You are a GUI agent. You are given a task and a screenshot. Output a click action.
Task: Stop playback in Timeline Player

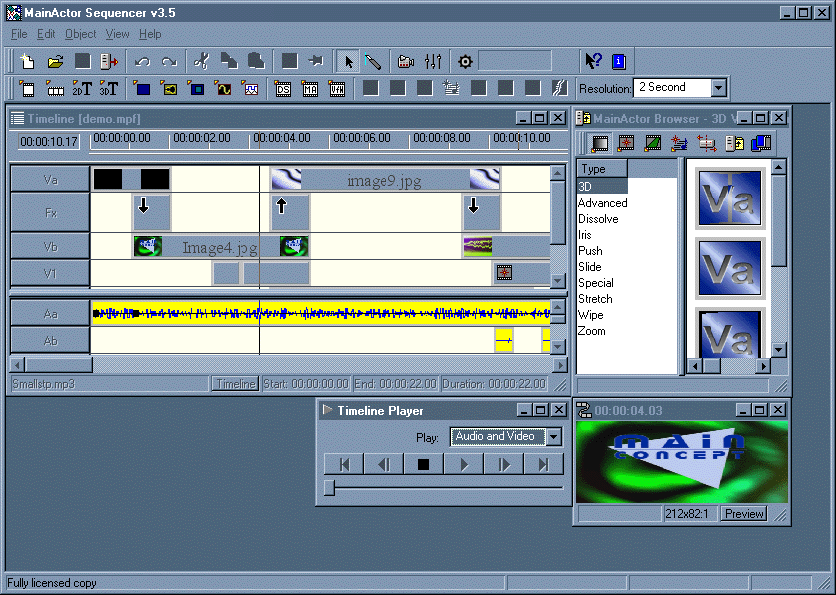(x=423, y=464)
